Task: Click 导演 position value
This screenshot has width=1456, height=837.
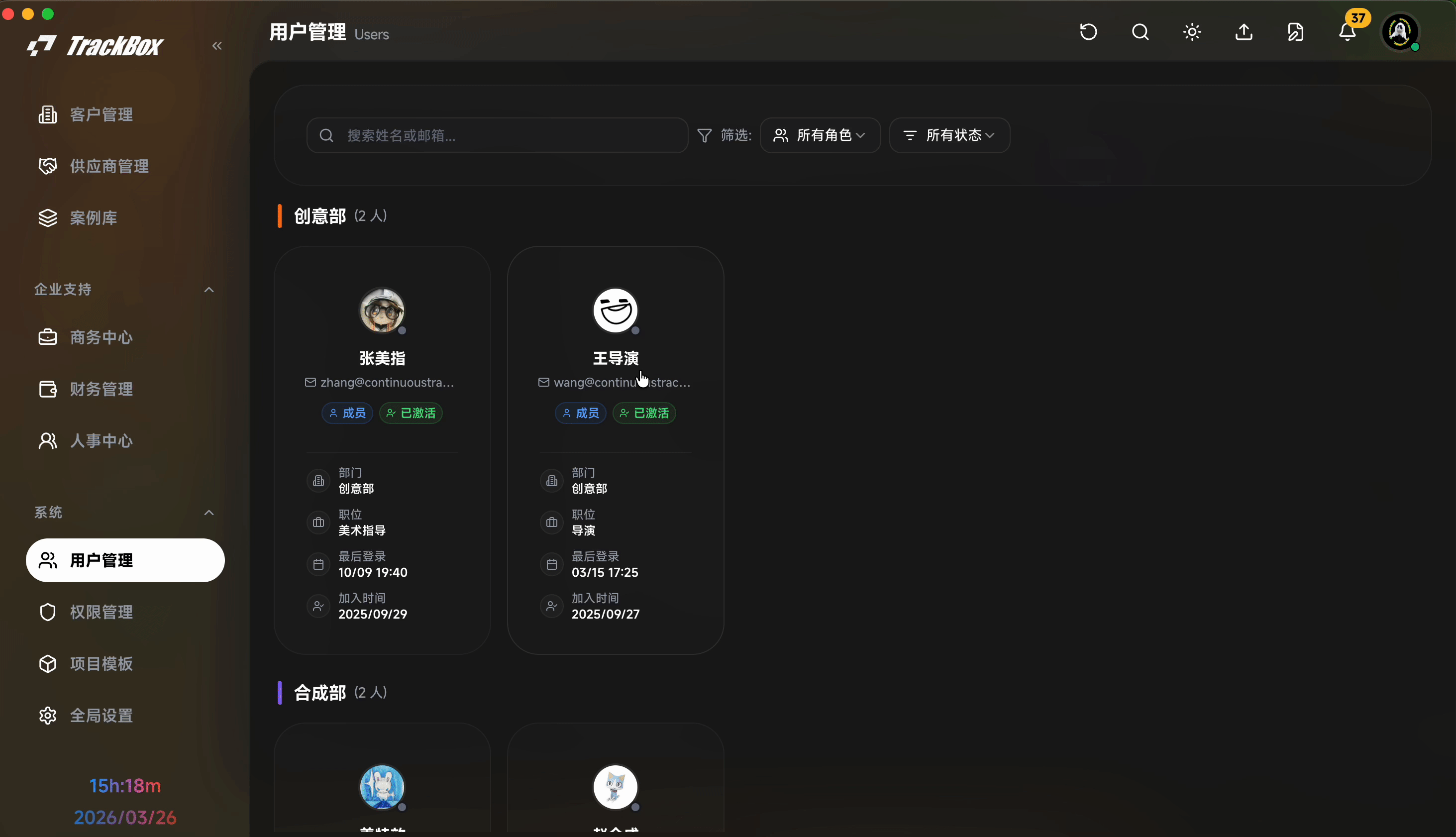Action: (x=583, y=530)
